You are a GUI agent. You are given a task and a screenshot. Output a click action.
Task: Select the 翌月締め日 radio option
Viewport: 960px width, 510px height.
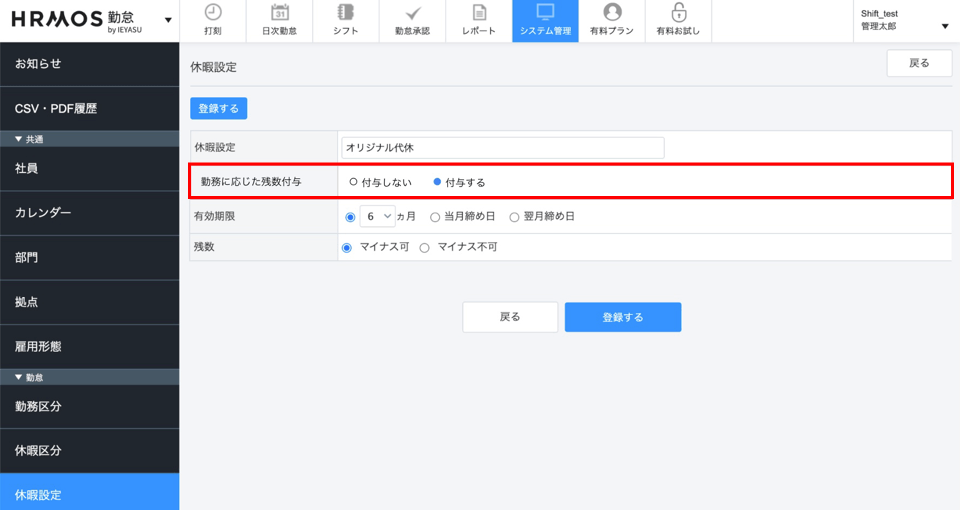515,216
